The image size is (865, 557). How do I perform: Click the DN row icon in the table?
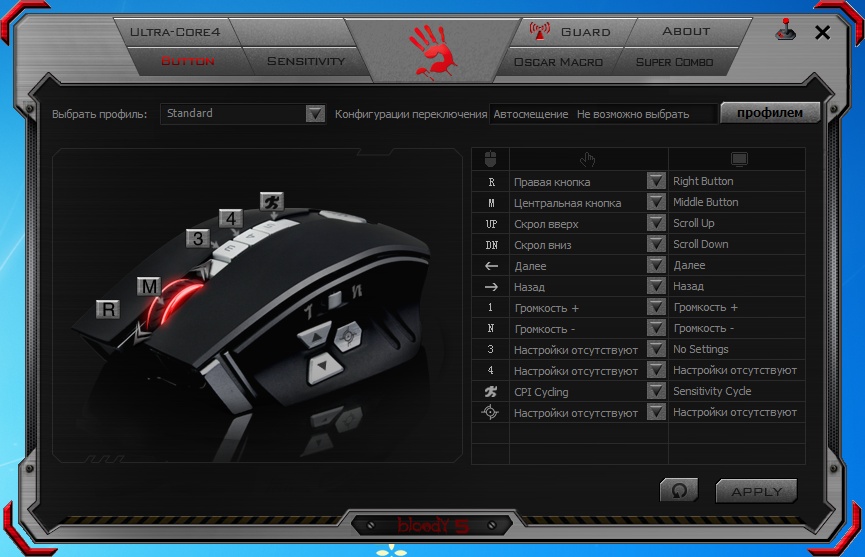[491, 245]
